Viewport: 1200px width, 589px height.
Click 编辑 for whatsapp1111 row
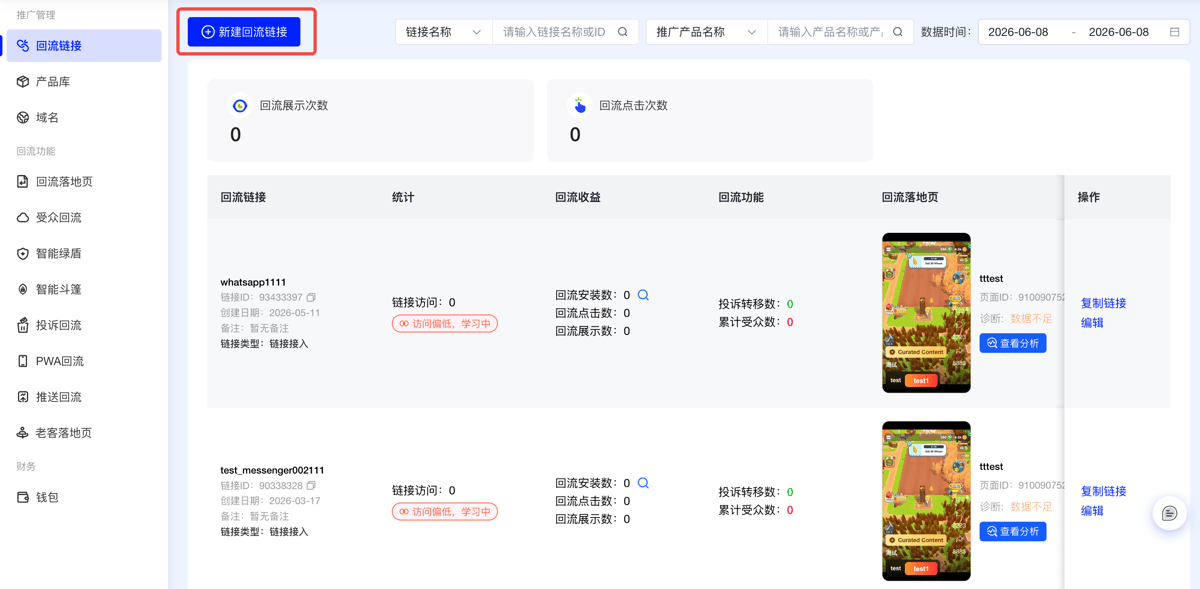click(x=1092, y=323)
